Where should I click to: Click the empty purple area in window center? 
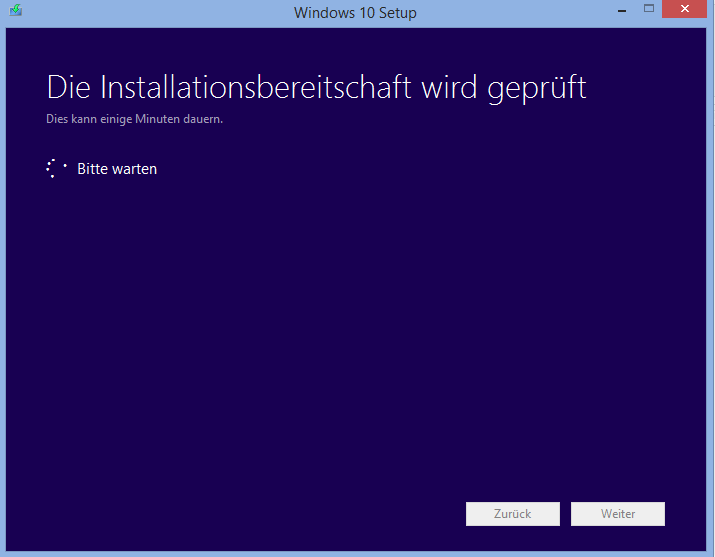tap(357, 320)
